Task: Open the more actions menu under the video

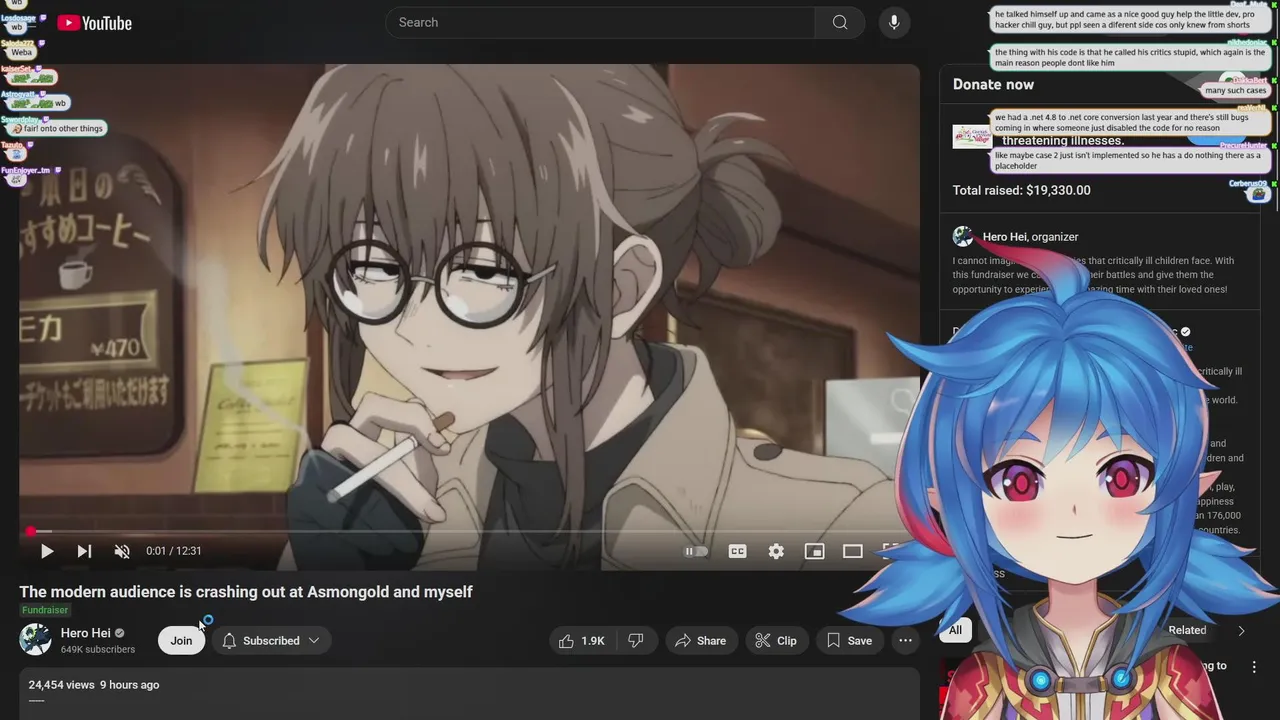Action: click(906, 641)
